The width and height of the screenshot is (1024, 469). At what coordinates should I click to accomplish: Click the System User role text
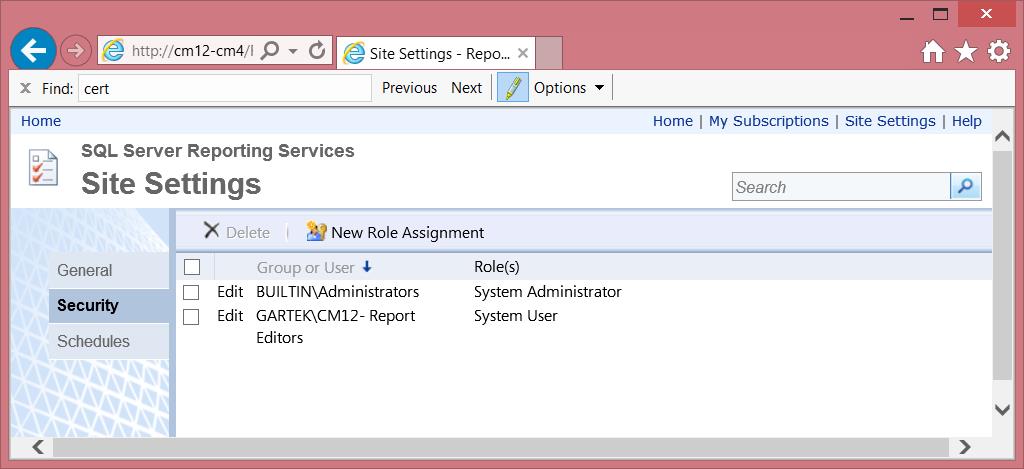(x=515, y=316)
